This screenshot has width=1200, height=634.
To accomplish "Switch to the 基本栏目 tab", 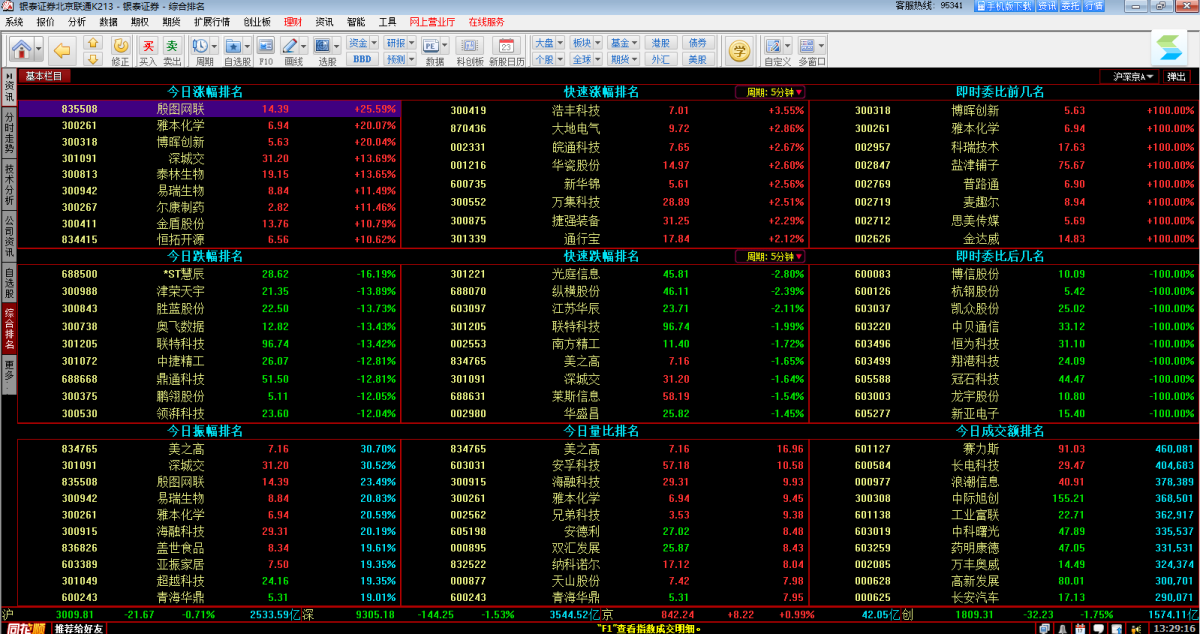I will [44, 76].
